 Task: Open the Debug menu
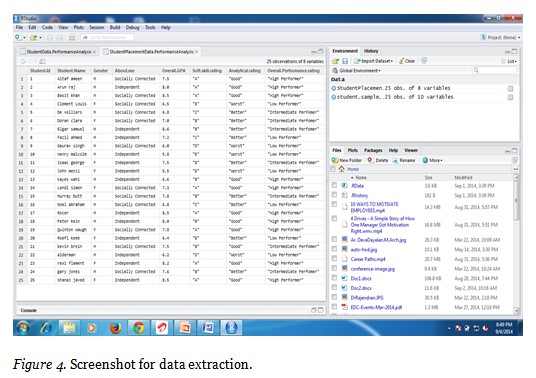coord(132,27)
